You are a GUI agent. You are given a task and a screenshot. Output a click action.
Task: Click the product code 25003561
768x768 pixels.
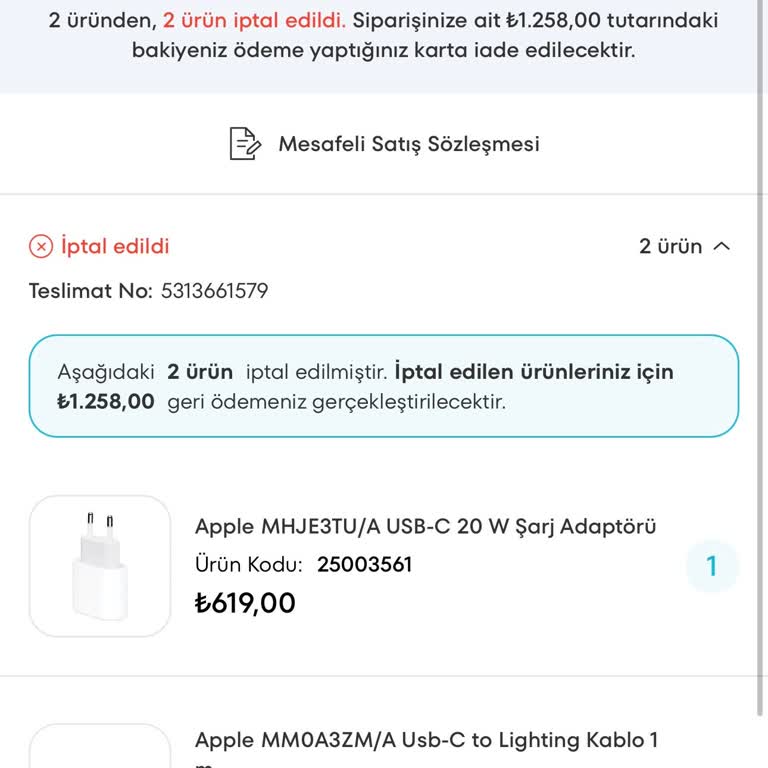click(x=364, y=564)
